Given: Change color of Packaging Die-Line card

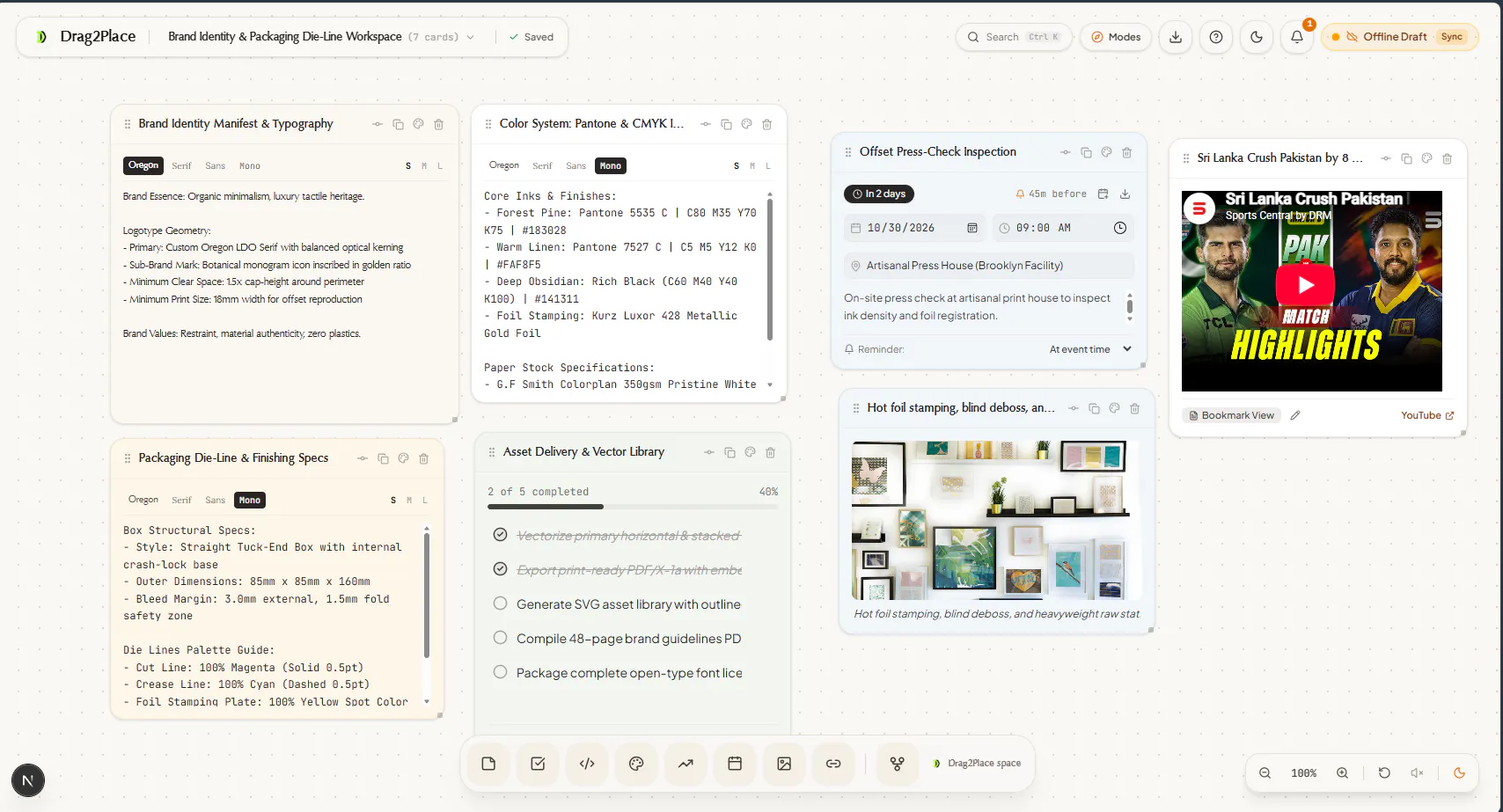Looking at the screenshot, I should tap(403, 458).
